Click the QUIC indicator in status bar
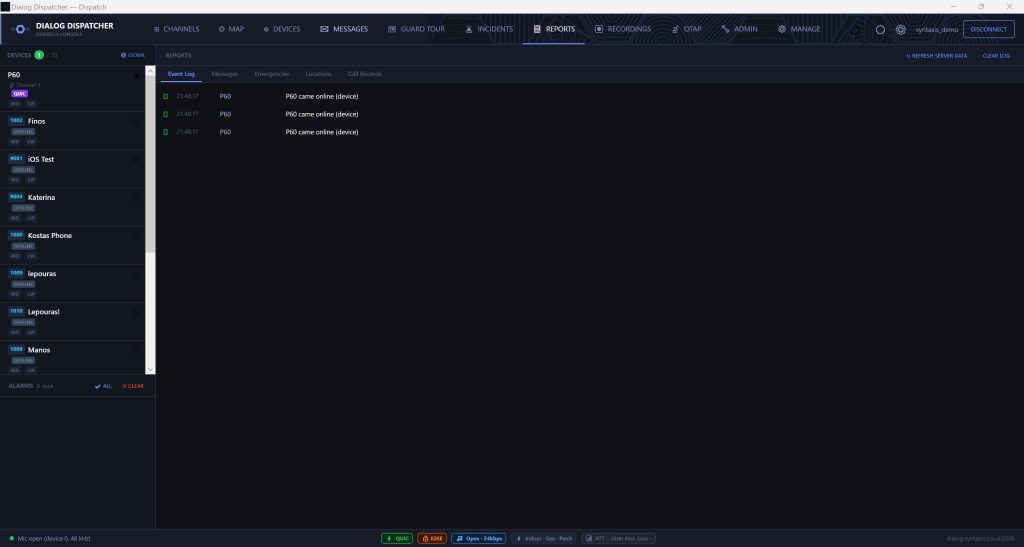The height and width of the screenshot is (547, 1024). click(x=397, y=539)
